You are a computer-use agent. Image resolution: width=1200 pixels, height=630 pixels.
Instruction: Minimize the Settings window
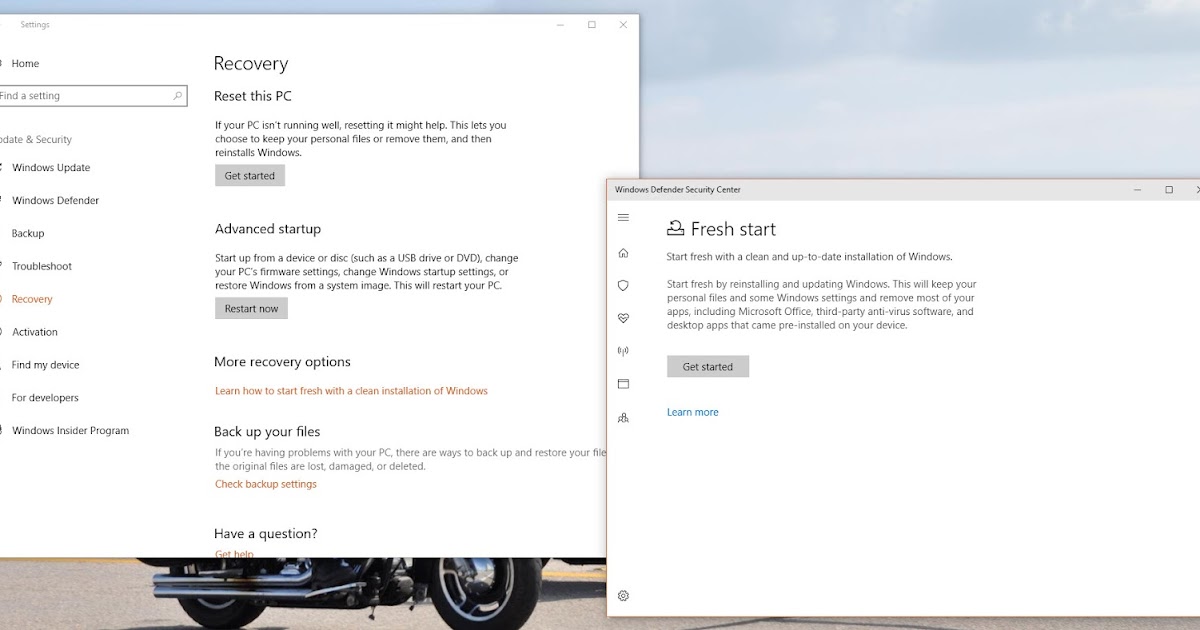[x=560, y=24]
